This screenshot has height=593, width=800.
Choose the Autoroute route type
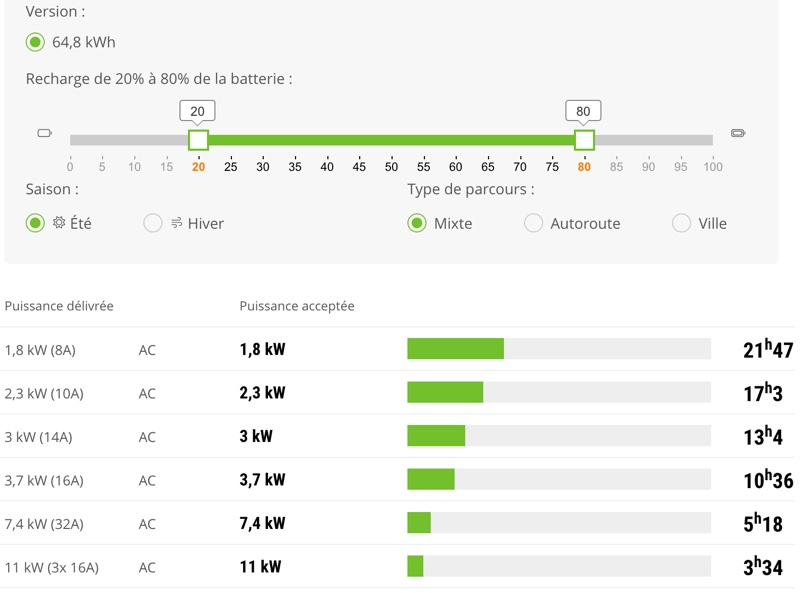tap(534, 223)
